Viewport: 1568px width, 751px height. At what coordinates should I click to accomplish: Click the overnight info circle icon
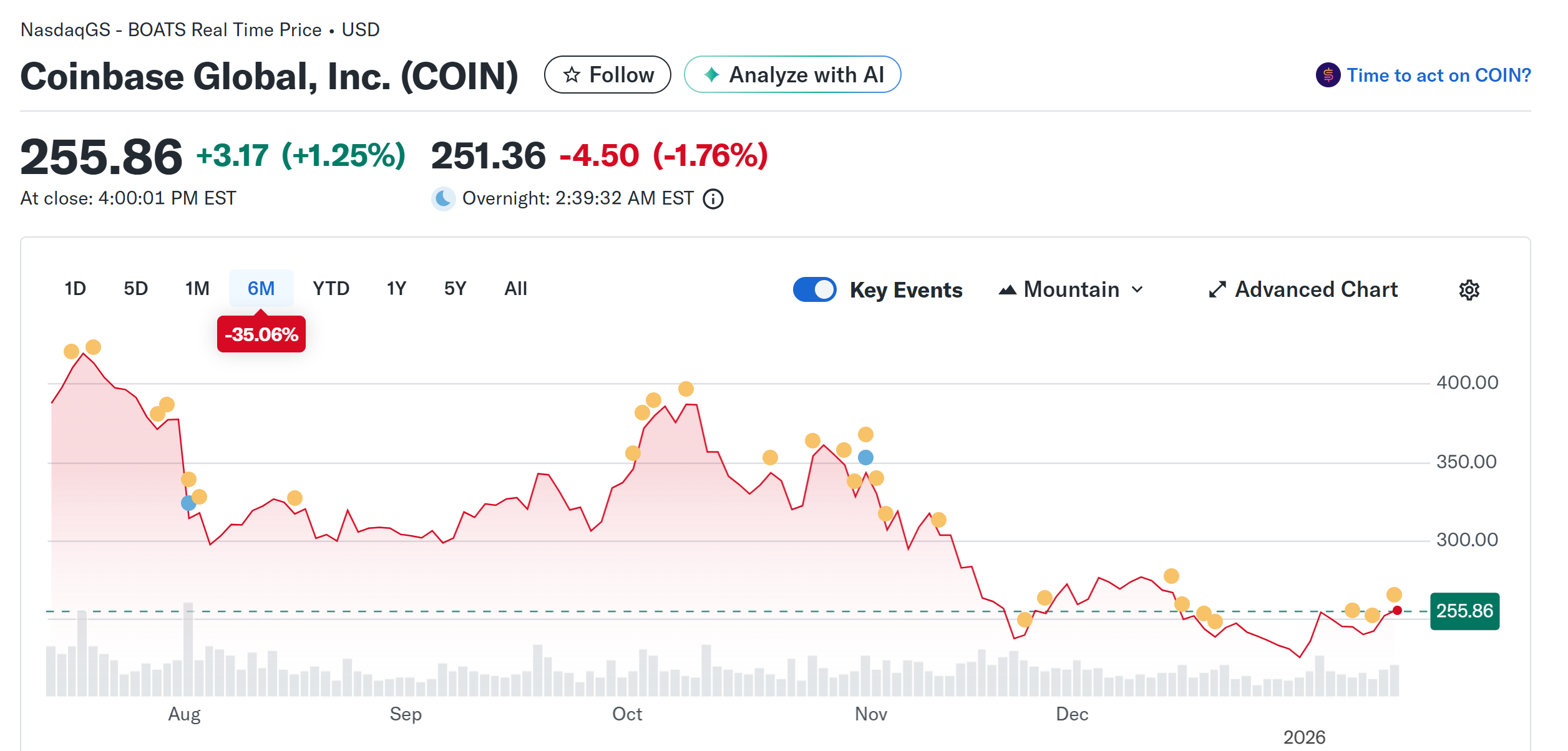713,199
